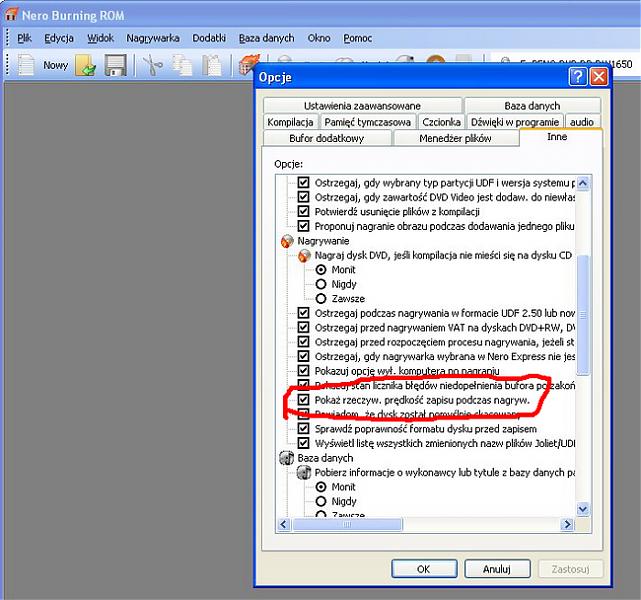Click the Zastosuj apply button
Viewport: 641px width, 600px height.
570,569
